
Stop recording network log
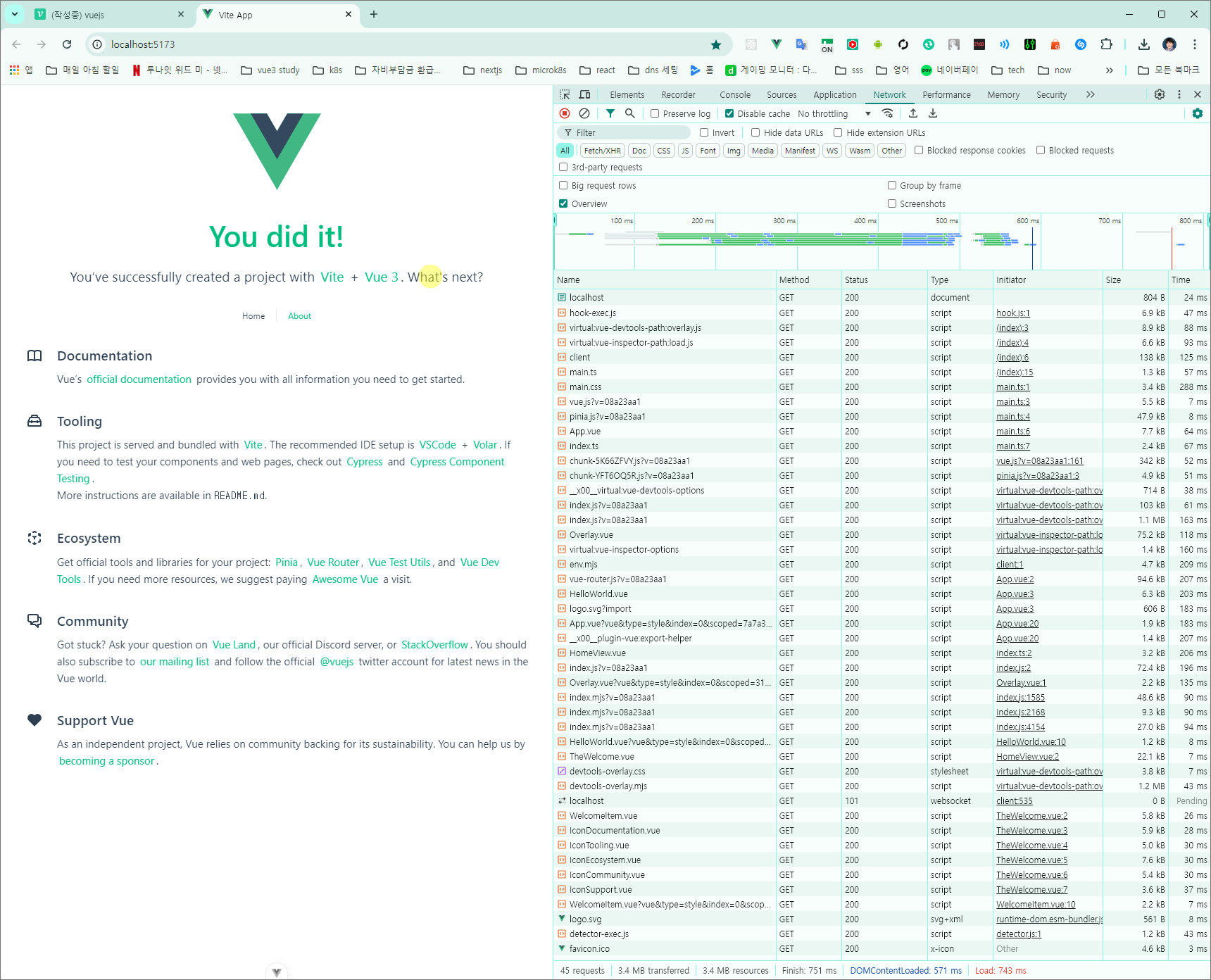pyautogui.click(x=565, y=113)
